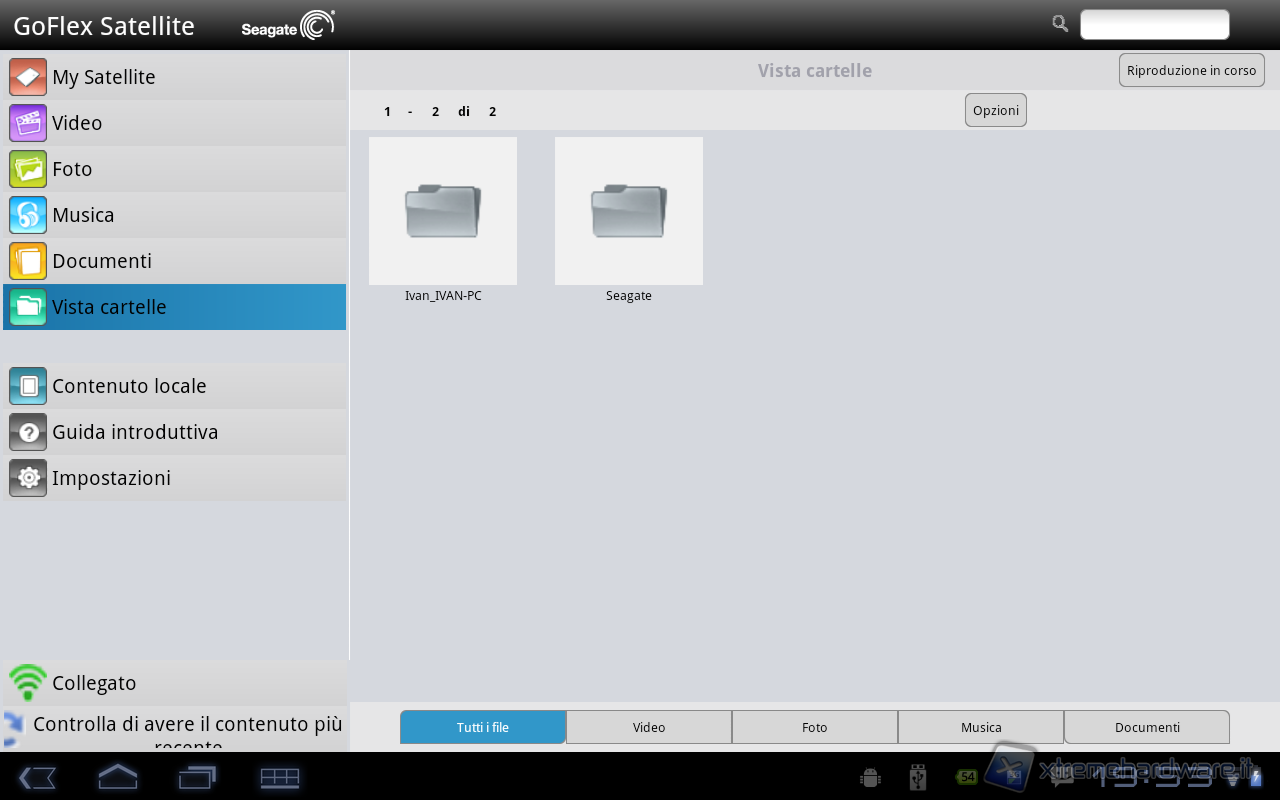
Task: Select the Musica filter tab at bottom
Action: pyautogui.click(x=981, y=727)
